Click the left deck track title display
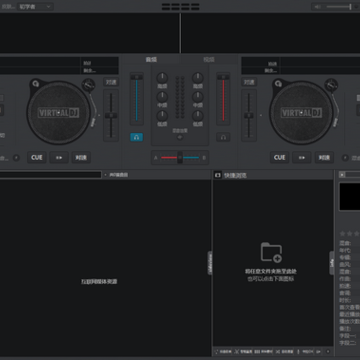This screenshot has height=360, width=360. pyautogui.click(x=40, y=62)
